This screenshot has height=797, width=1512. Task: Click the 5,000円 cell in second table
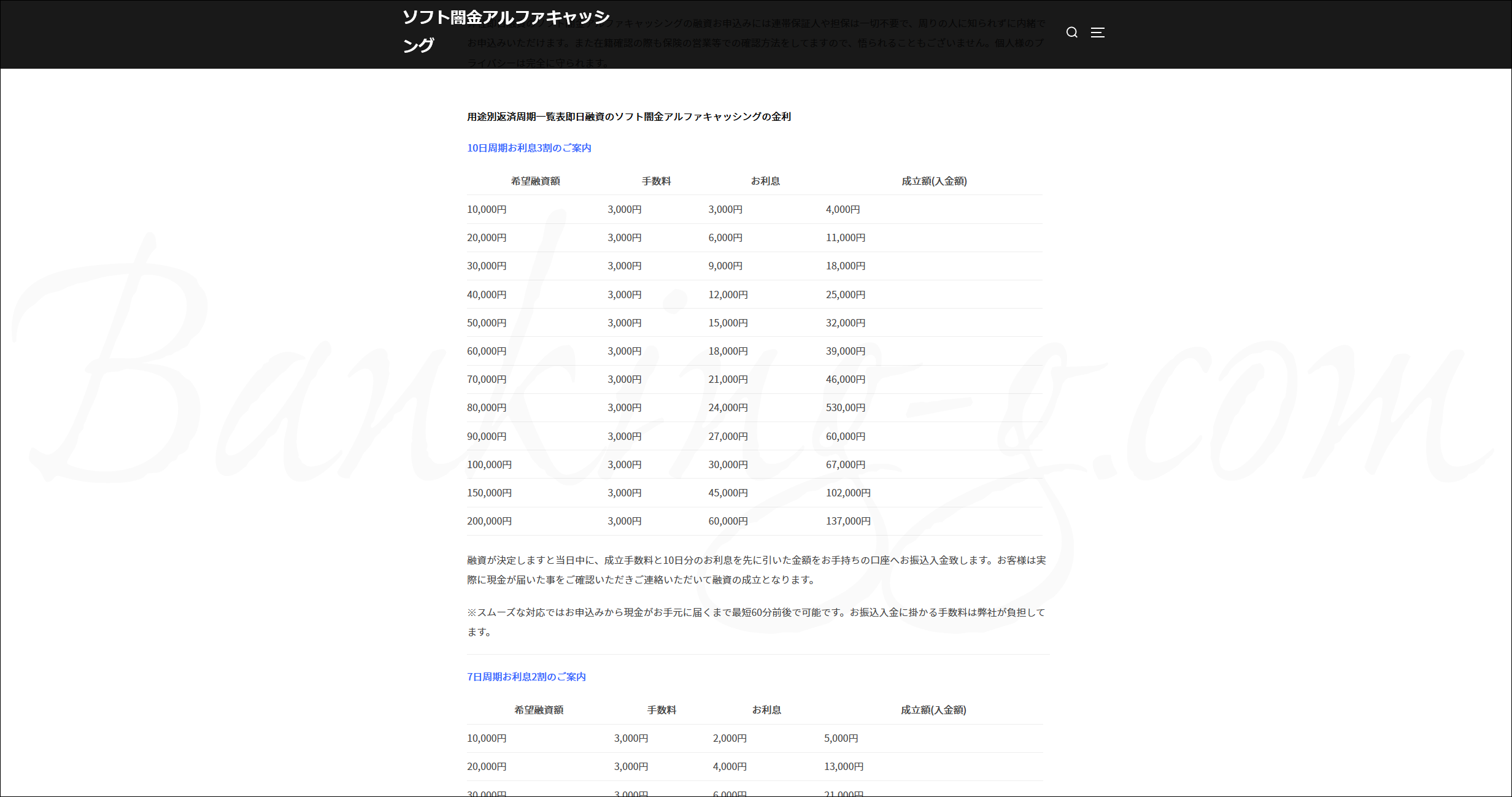(841, 738)
